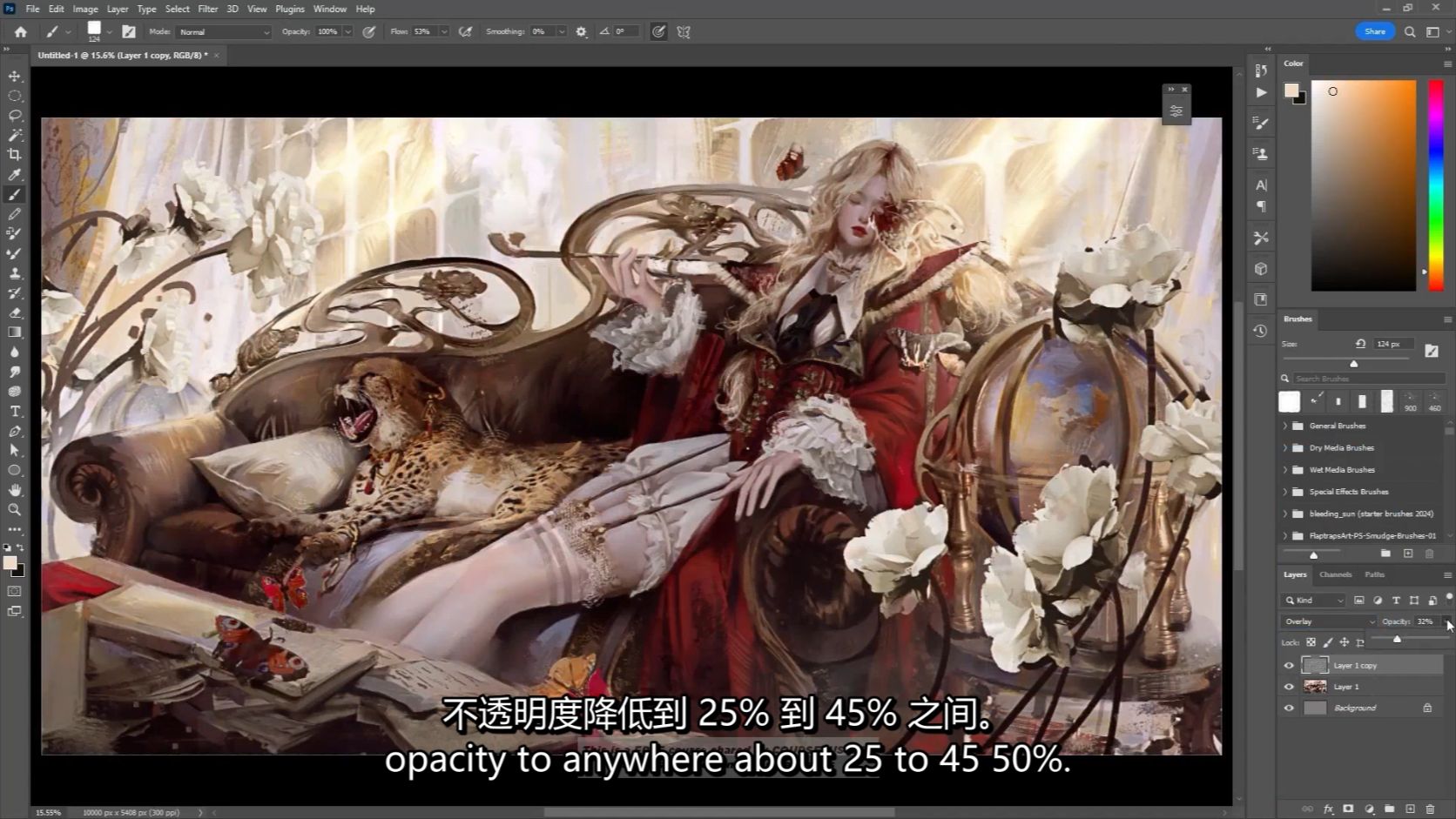Screen dimensions: 1456x819
Task: Open the Filter menu
Action: (x=207, y=9)
